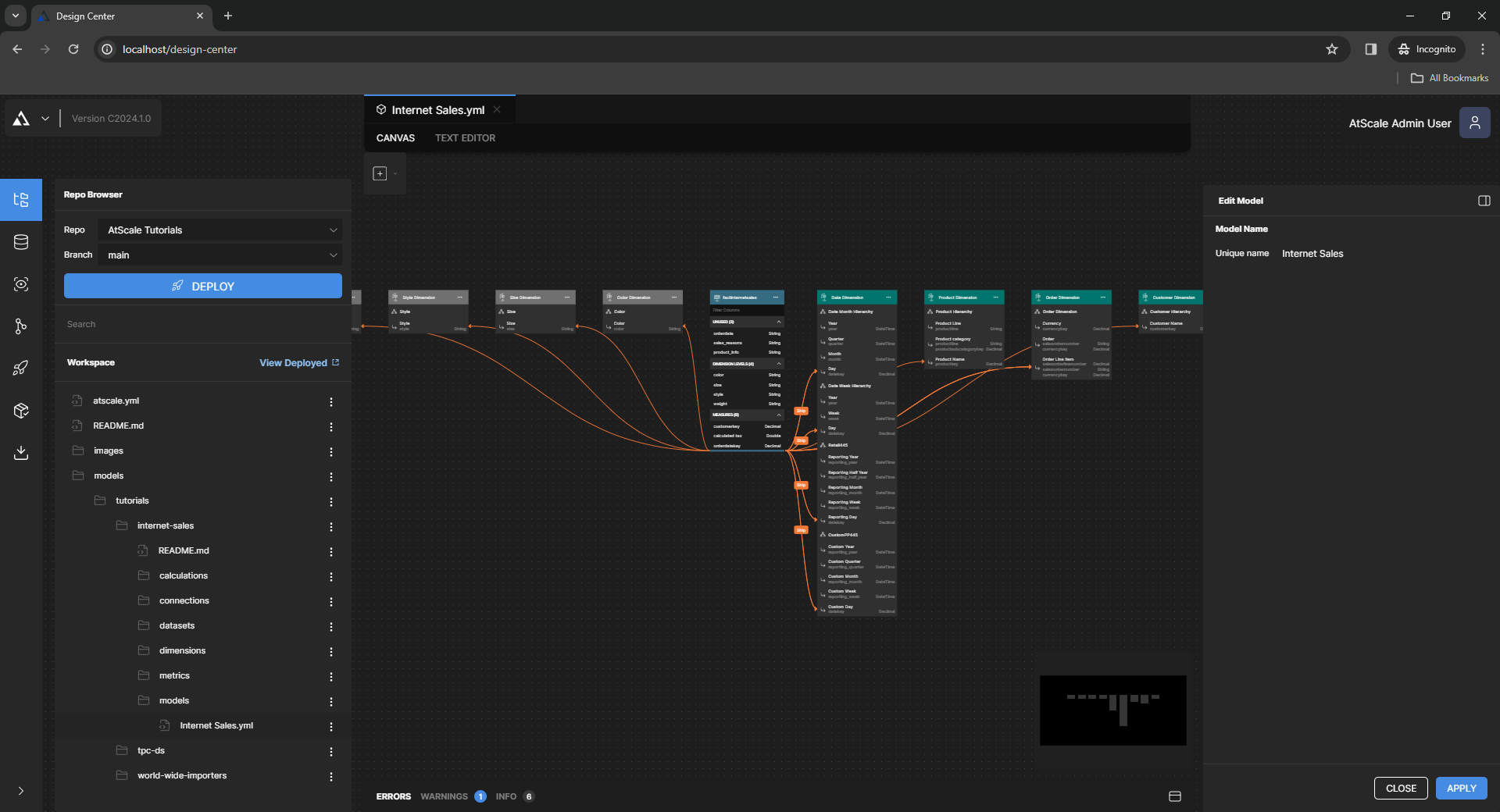Click the cube package sidebar icon
1500x812 pixels.
tap(21, 411)
